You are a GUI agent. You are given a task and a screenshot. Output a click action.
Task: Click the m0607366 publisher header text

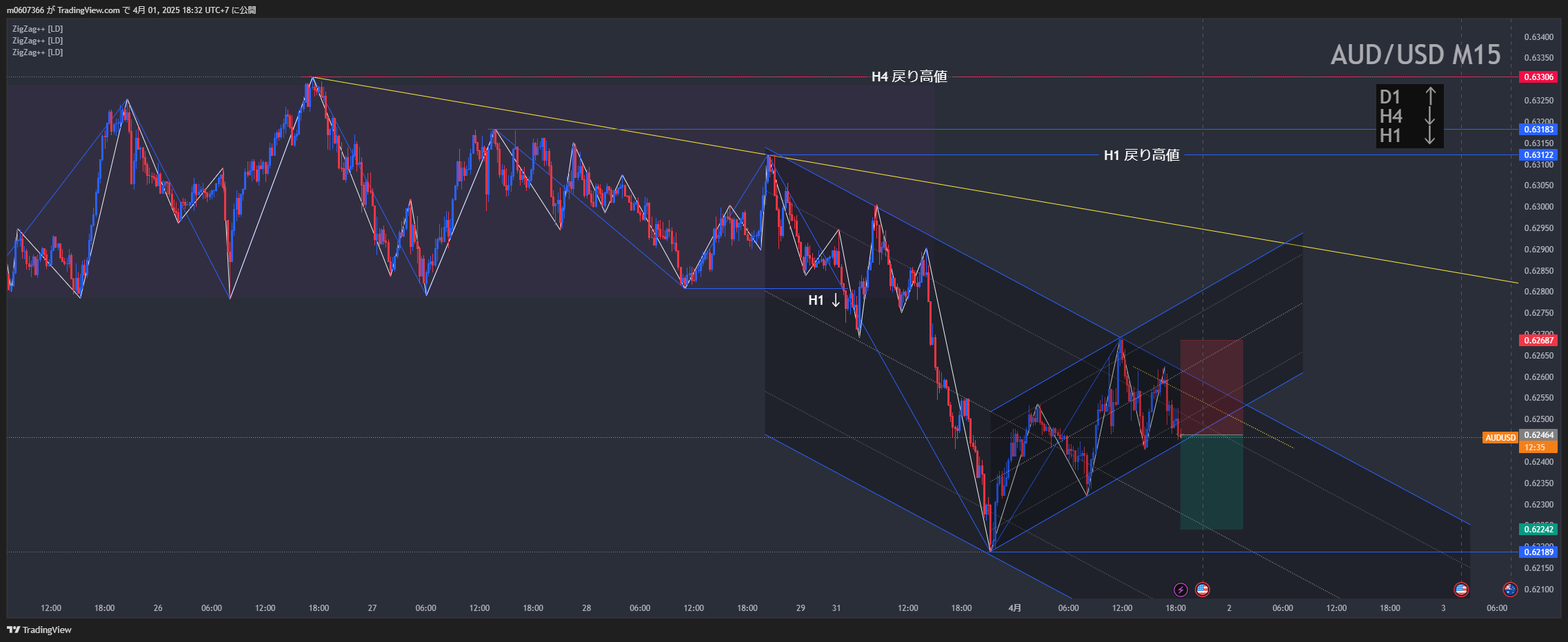131,10
